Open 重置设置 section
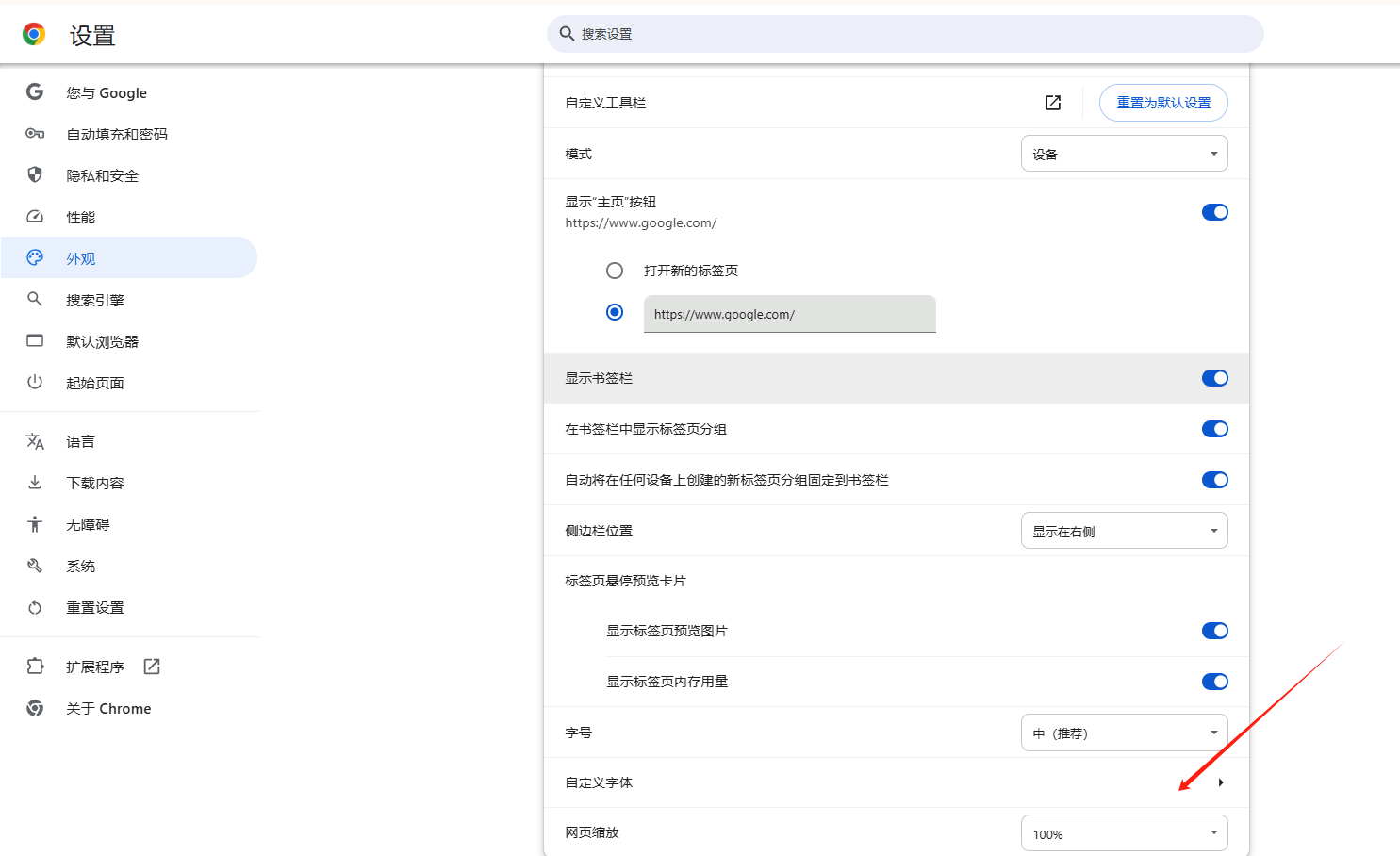 129,607
